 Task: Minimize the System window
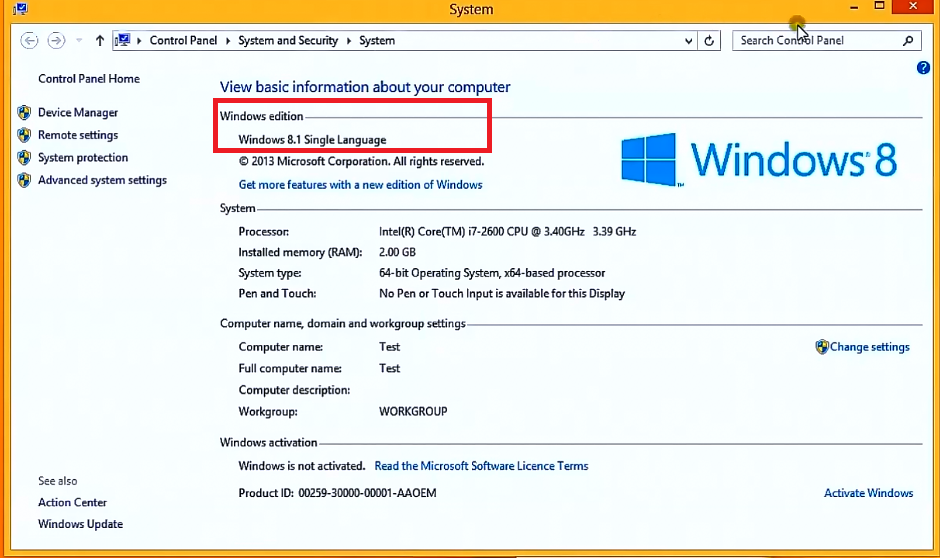pos(854,7)
